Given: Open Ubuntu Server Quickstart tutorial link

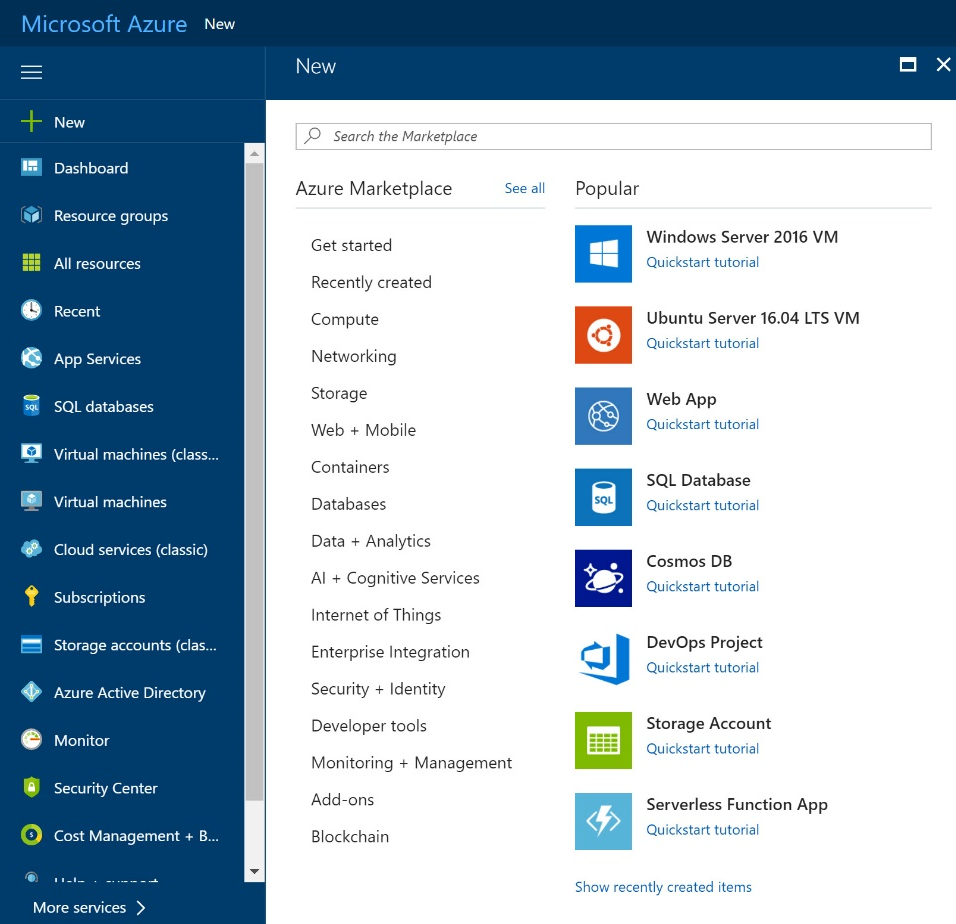Looking at the screenshot, I should [x=702, y=343].
